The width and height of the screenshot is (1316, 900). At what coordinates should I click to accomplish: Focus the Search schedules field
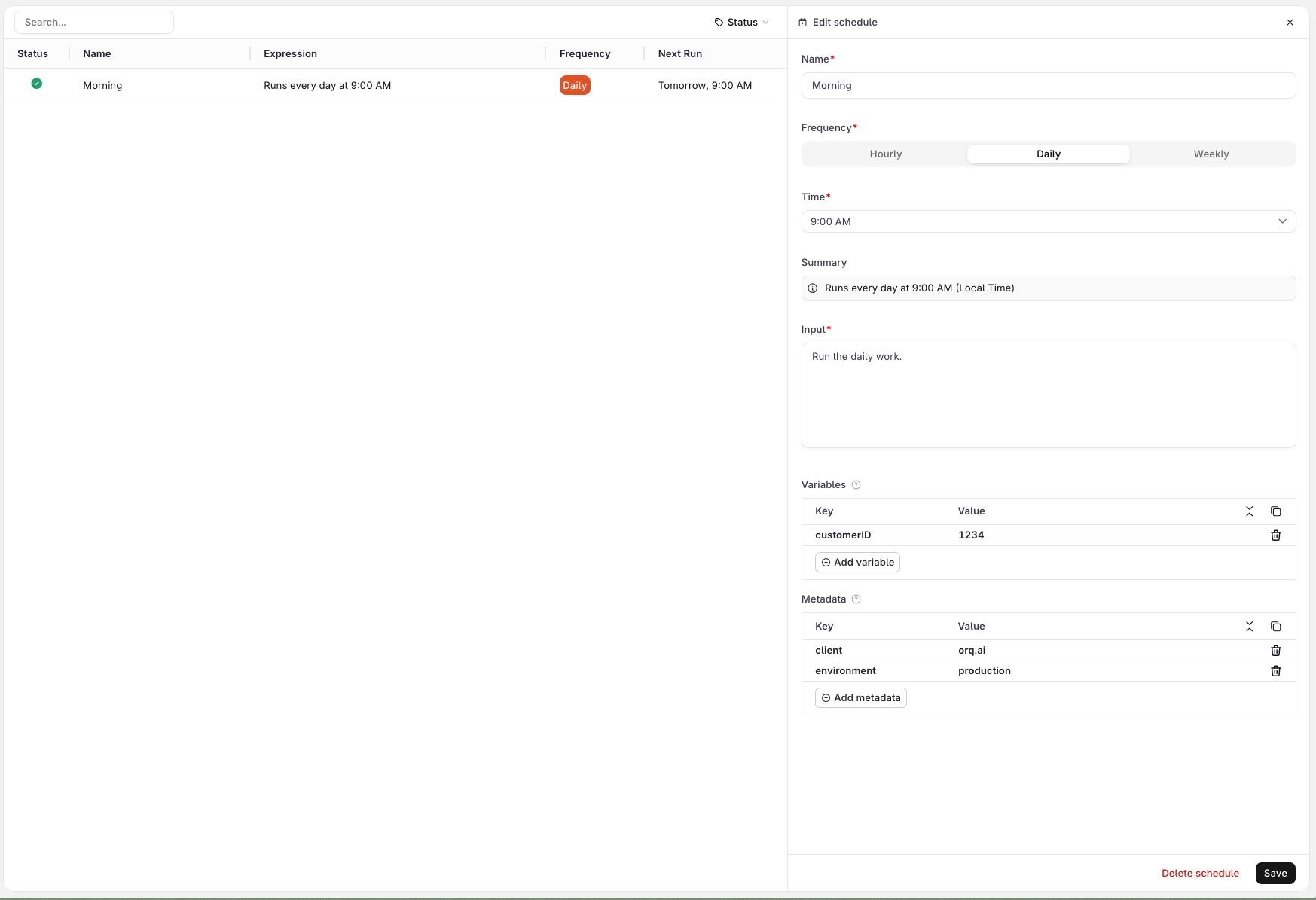point(94,23)
